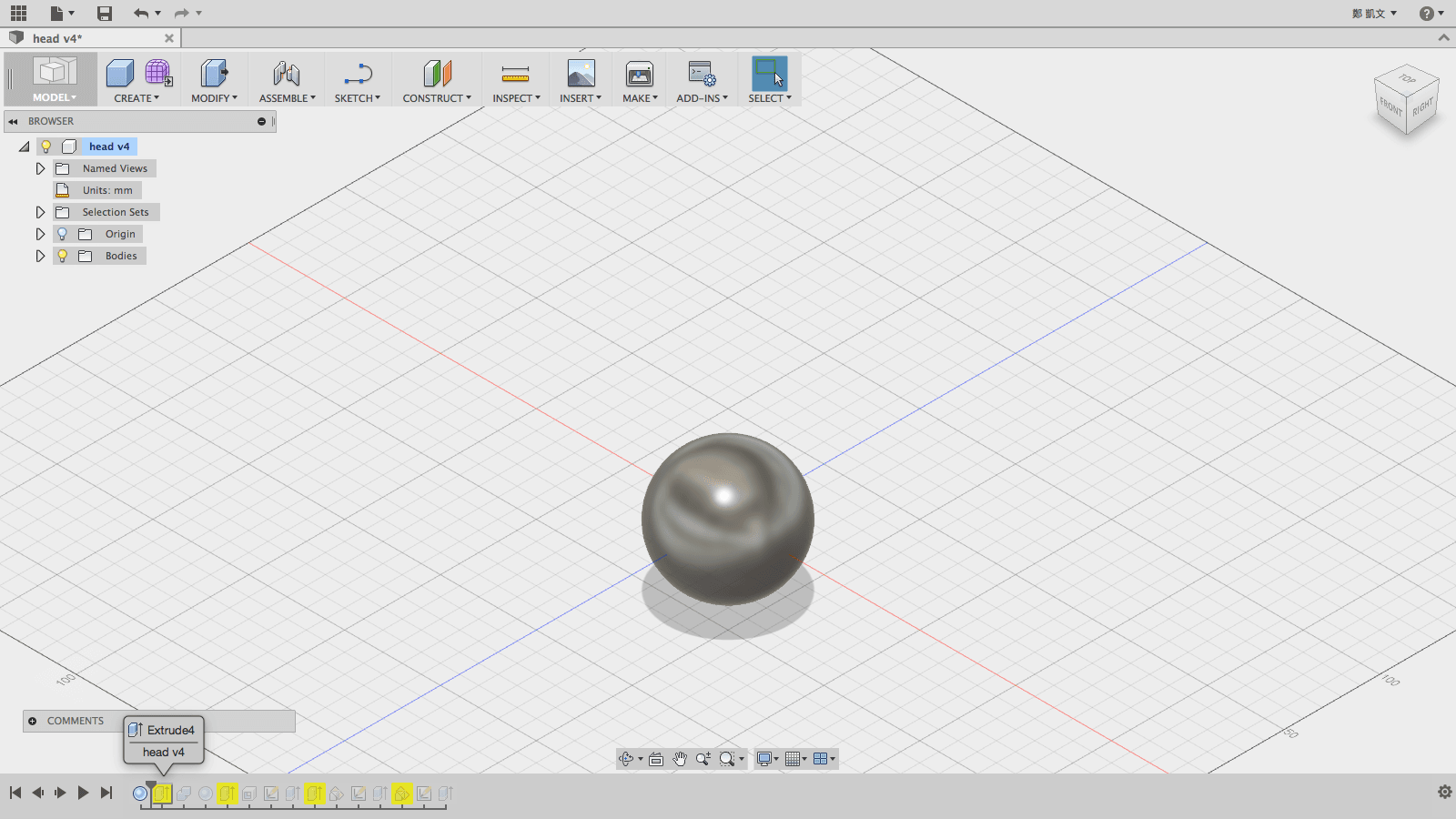Viewport: 1456px width, 819px height.
Task: Open the ASSEMBLE menu
Action: tap(288, 98)
